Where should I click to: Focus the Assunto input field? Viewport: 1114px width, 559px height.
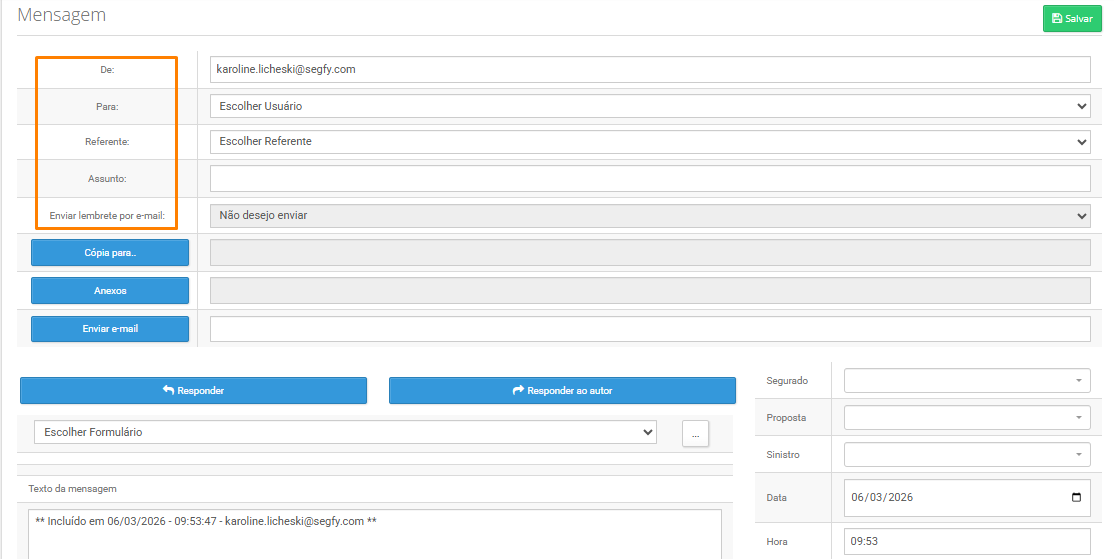[x=649, y=179]
